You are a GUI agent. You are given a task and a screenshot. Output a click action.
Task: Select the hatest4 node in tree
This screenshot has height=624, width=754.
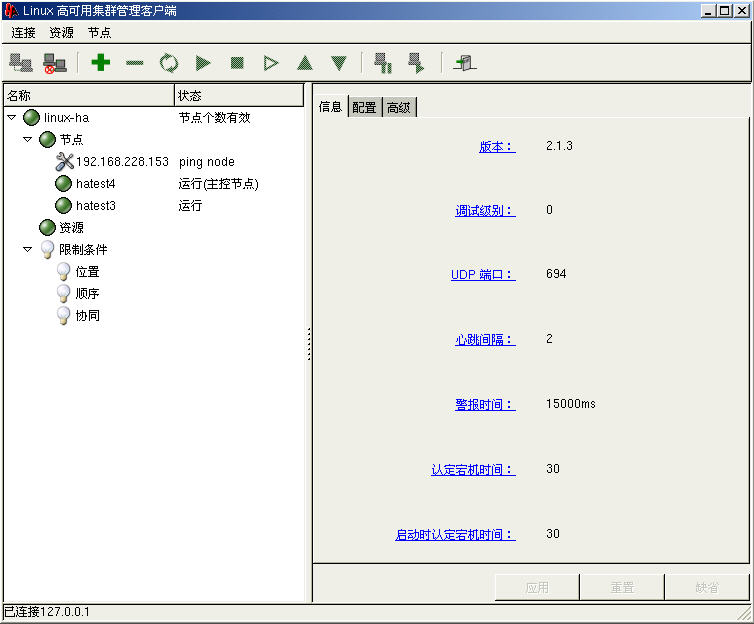95,184
